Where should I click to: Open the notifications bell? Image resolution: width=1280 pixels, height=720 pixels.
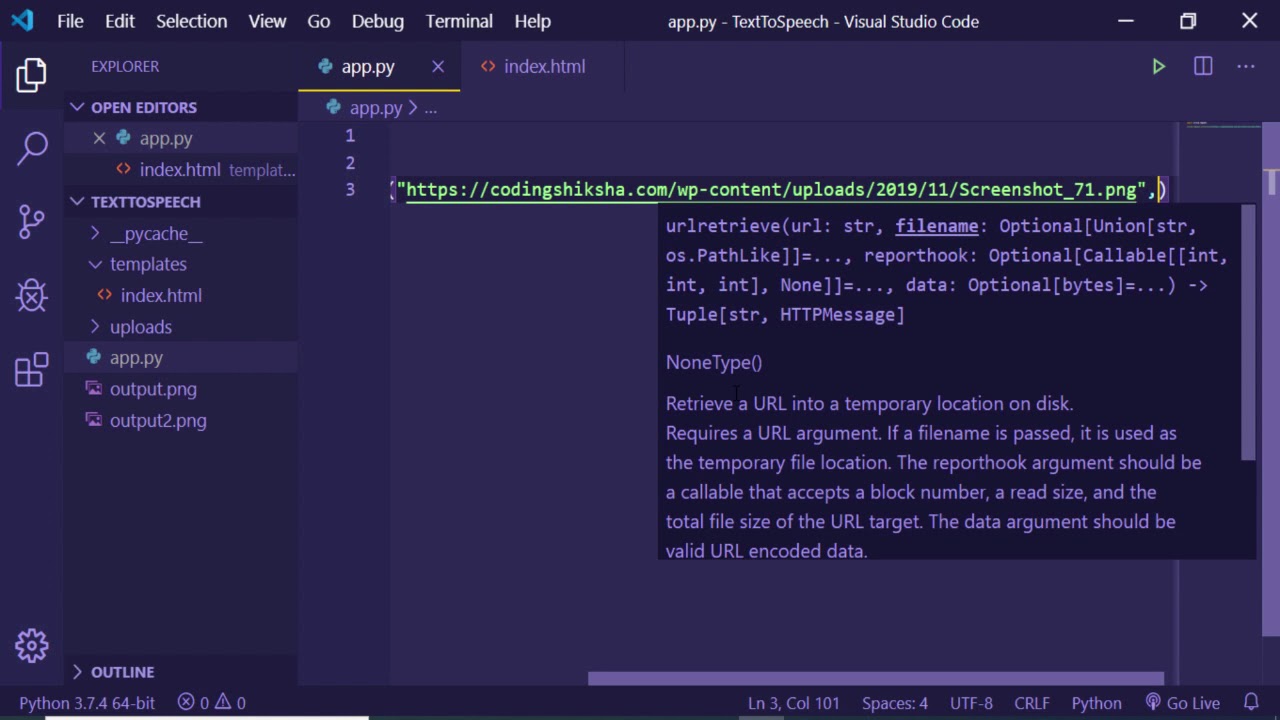[x=1251, y=703]
